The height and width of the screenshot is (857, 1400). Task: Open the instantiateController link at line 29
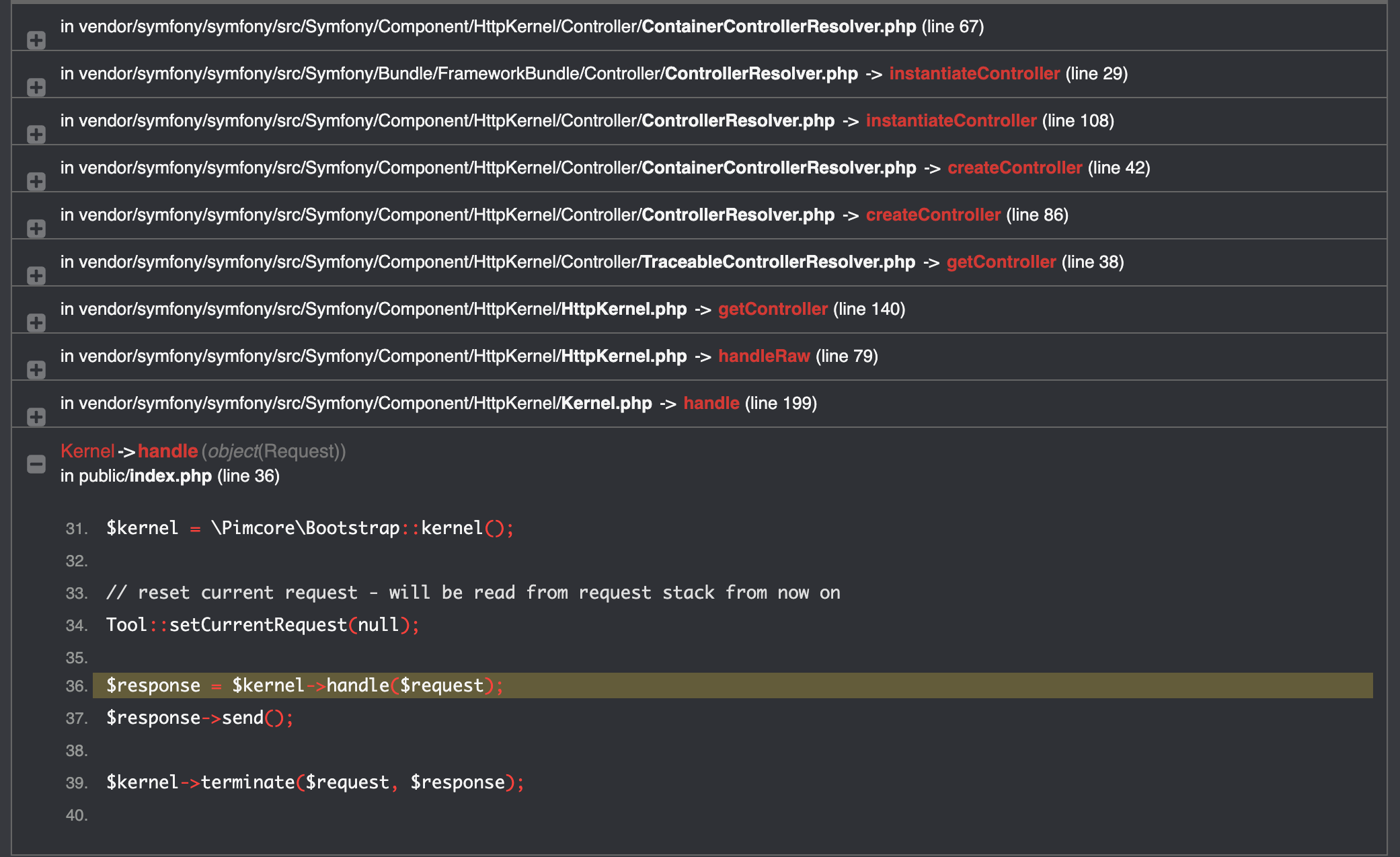[x=972, y=74]
